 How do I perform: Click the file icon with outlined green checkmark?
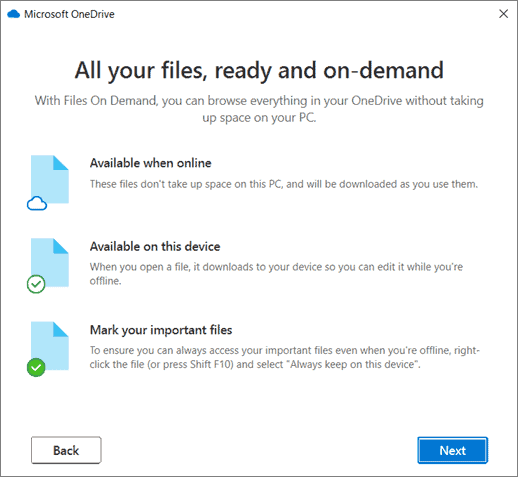pyautogui.click(x=48, y=266)
